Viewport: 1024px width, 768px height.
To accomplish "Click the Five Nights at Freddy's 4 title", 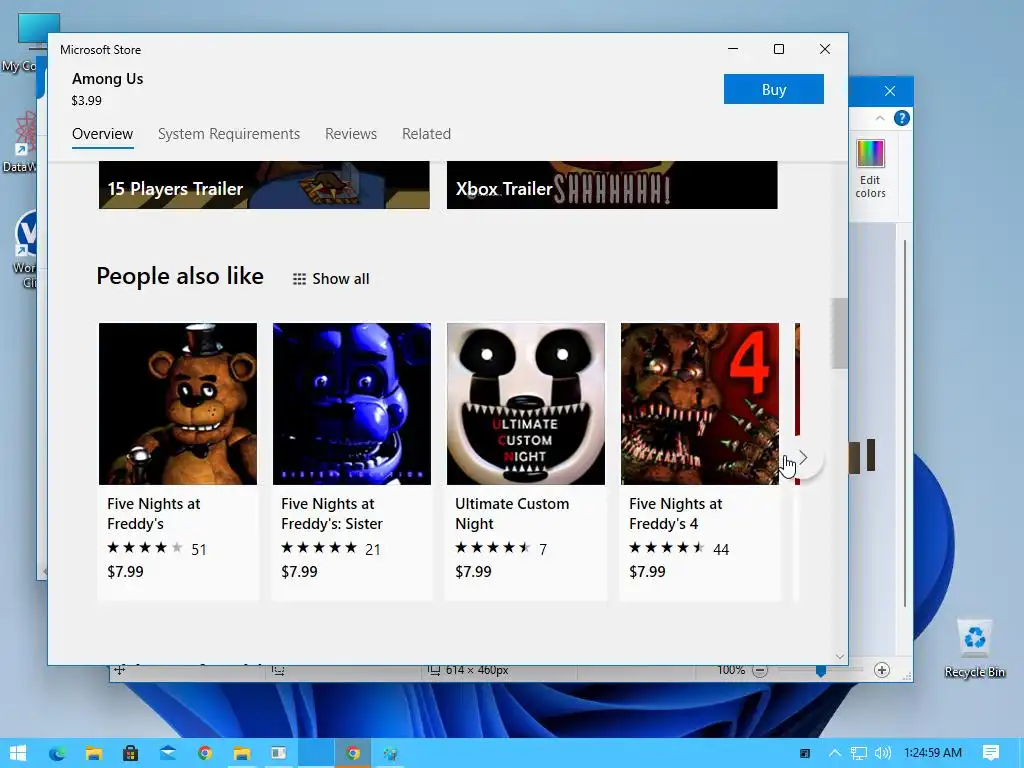I will click(675, 514).
